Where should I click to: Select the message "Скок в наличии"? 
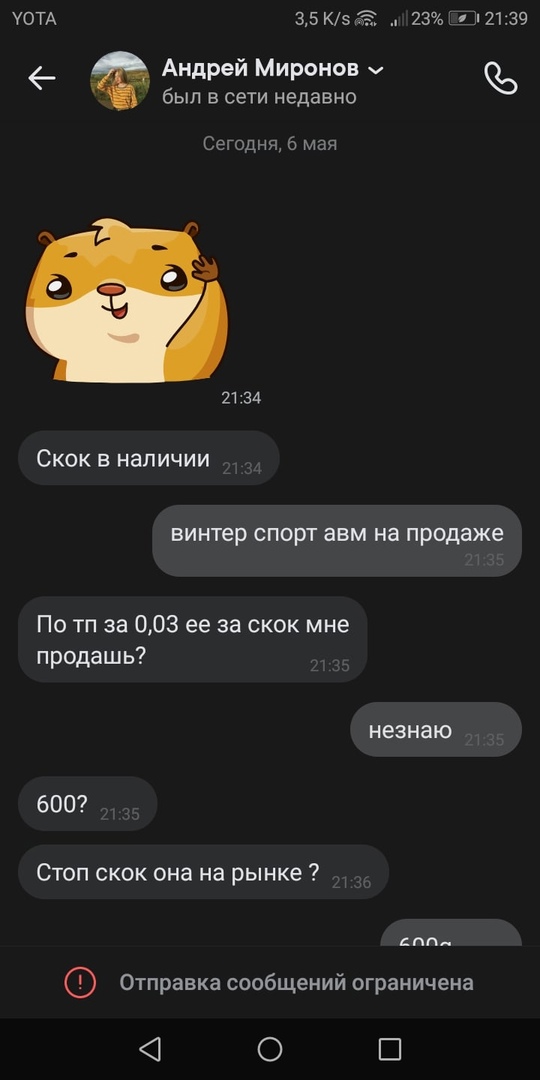tap(149, 458)
